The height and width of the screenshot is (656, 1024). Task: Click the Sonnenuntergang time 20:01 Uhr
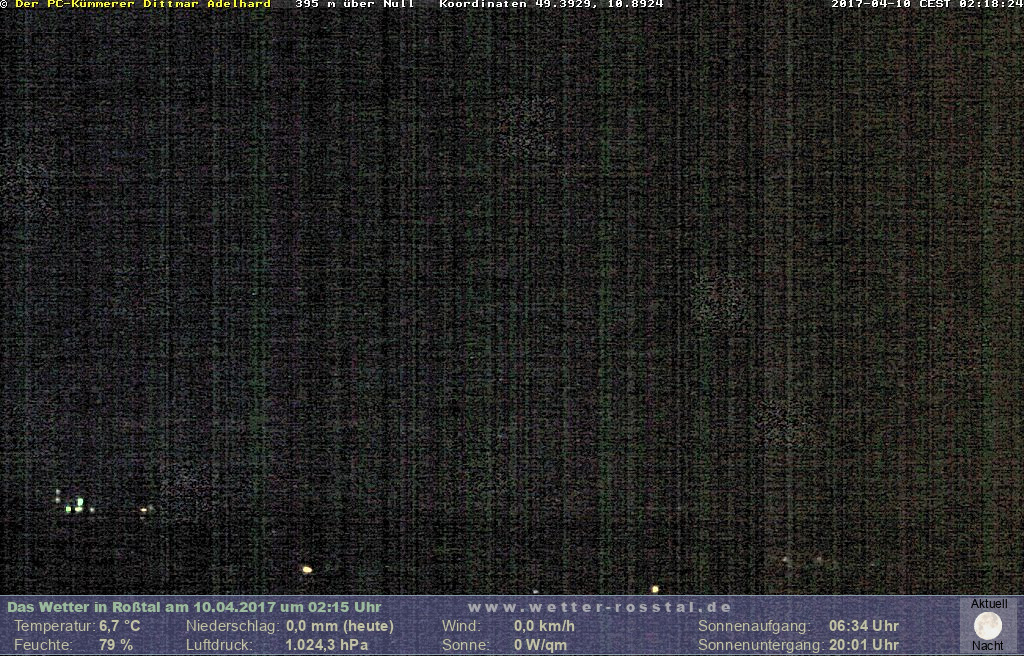click(864, 645)
